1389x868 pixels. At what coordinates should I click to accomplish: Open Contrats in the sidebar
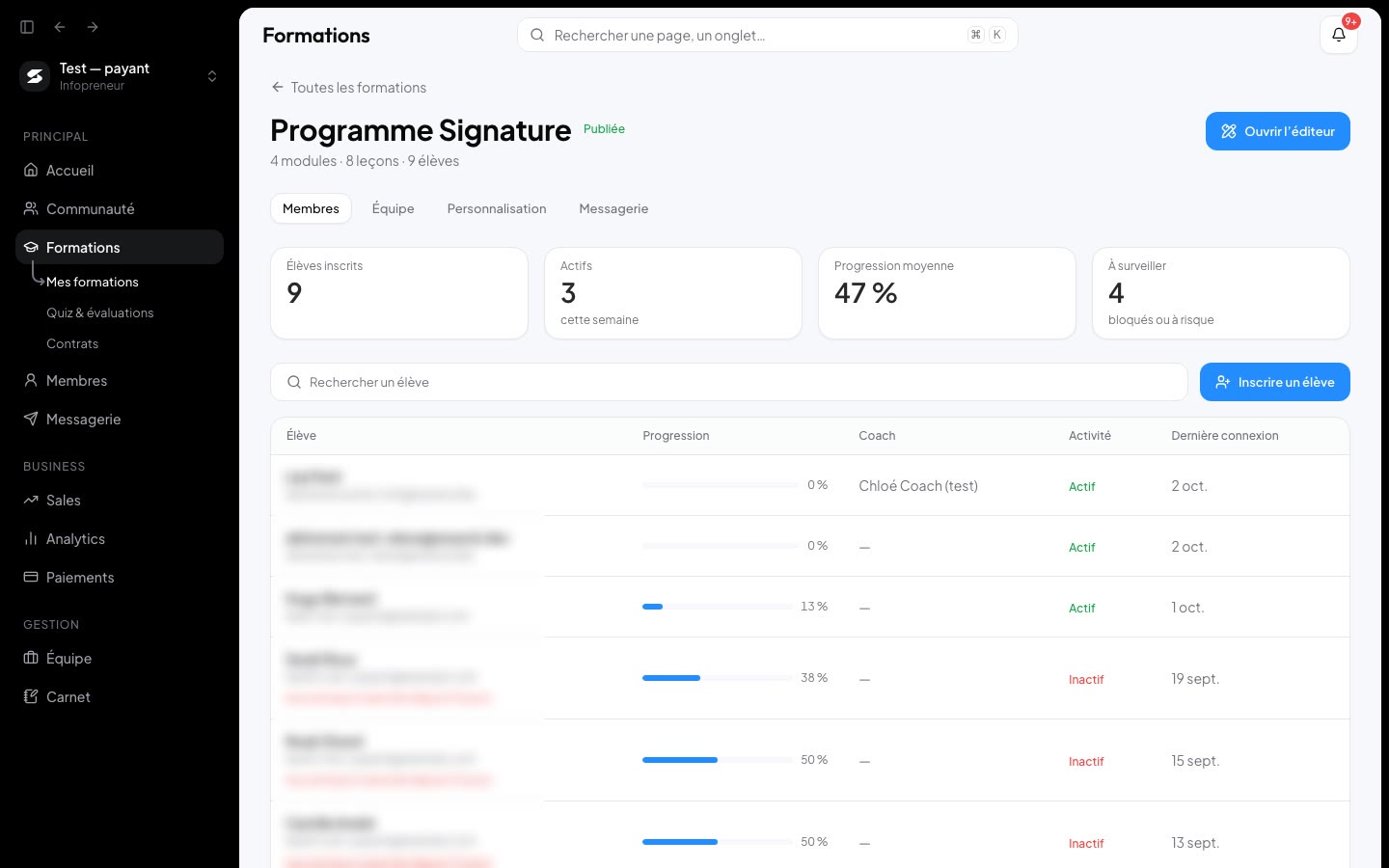[x=72, y=343]
